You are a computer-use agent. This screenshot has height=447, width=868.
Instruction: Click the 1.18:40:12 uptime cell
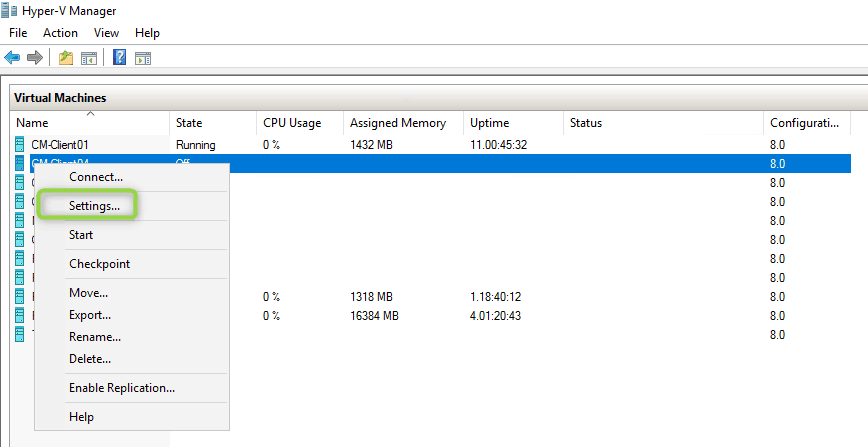tap(495, 297)
